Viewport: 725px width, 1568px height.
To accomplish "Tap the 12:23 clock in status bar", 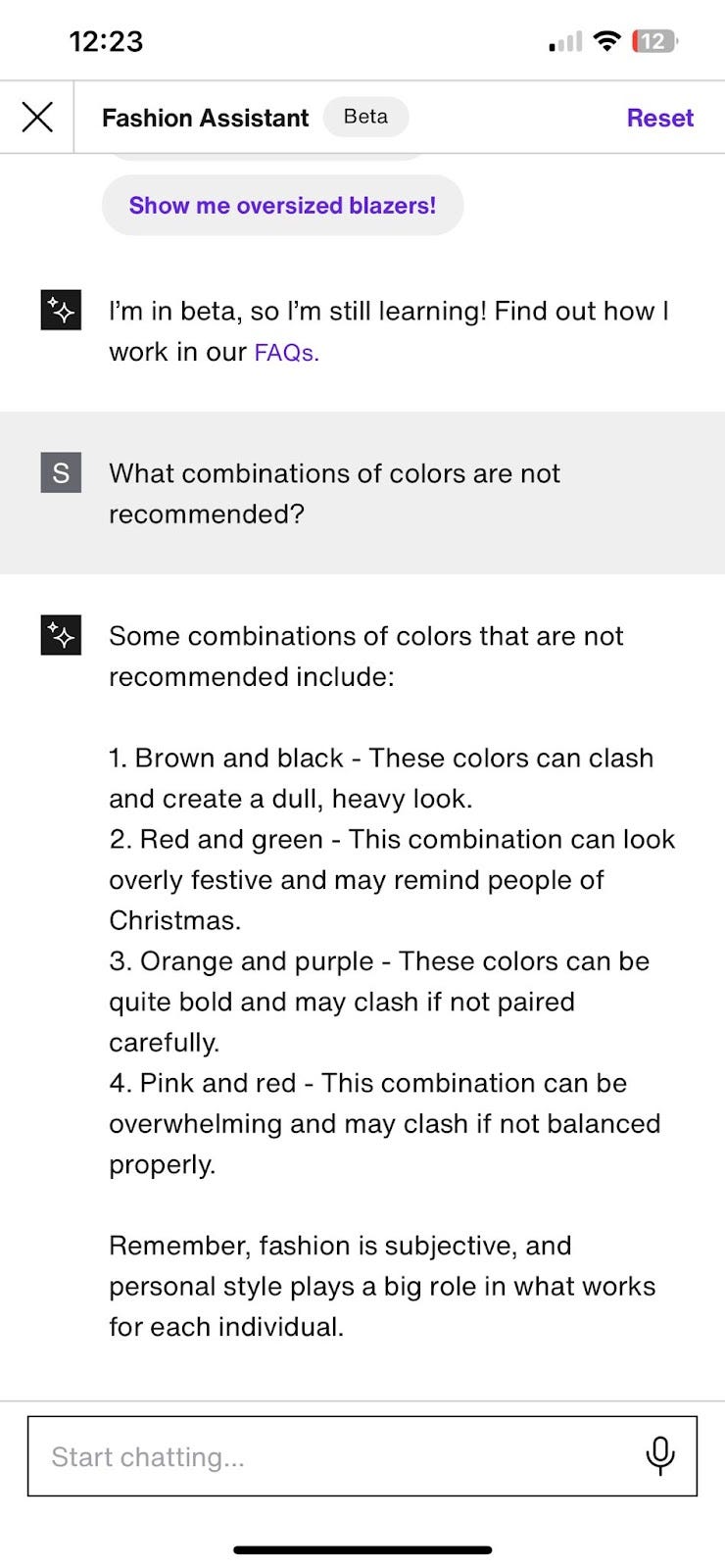I will 106,41.
